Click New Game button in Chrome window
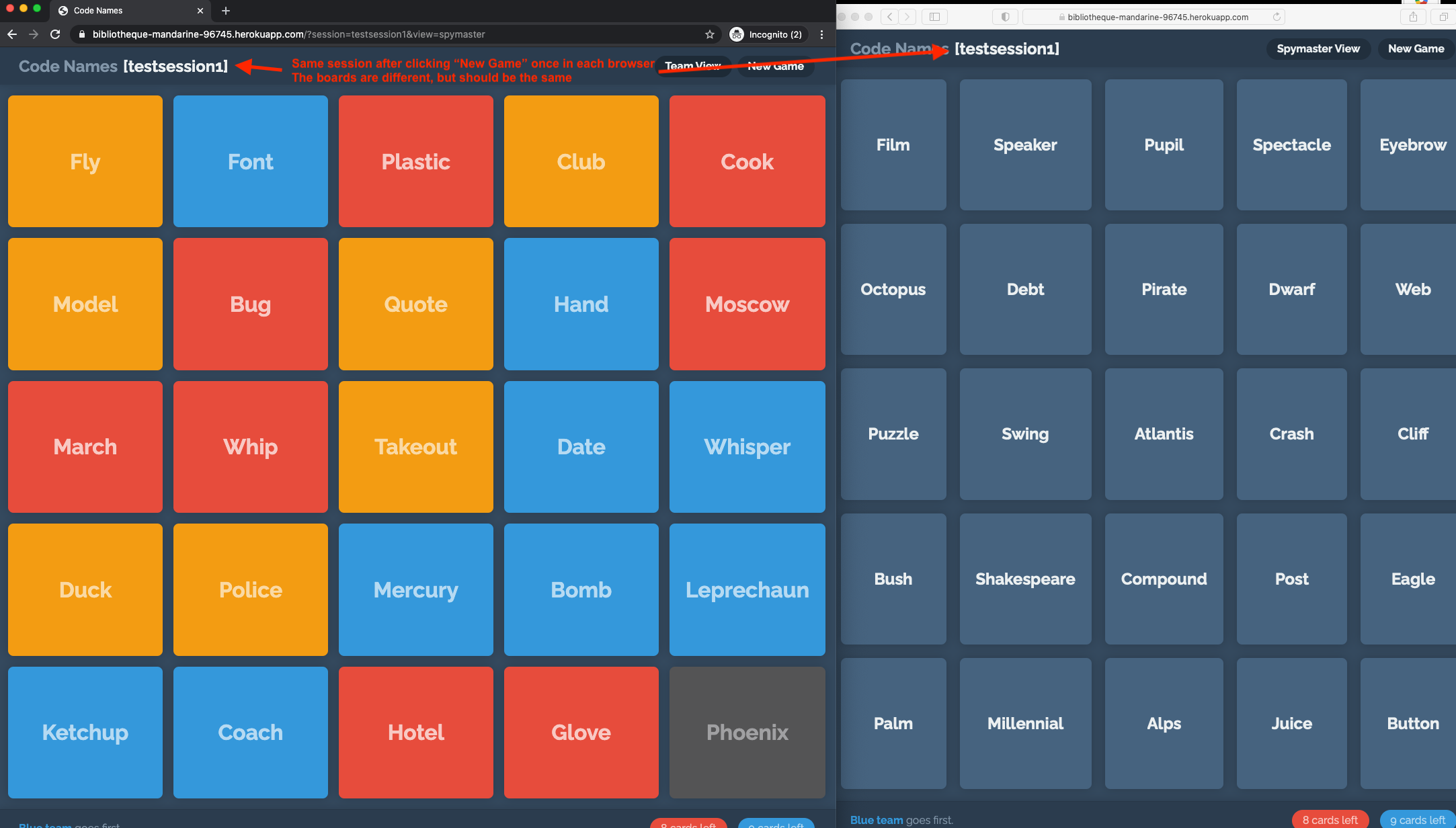This screenshot has height=828, width=1456. (x=775, y=66)
